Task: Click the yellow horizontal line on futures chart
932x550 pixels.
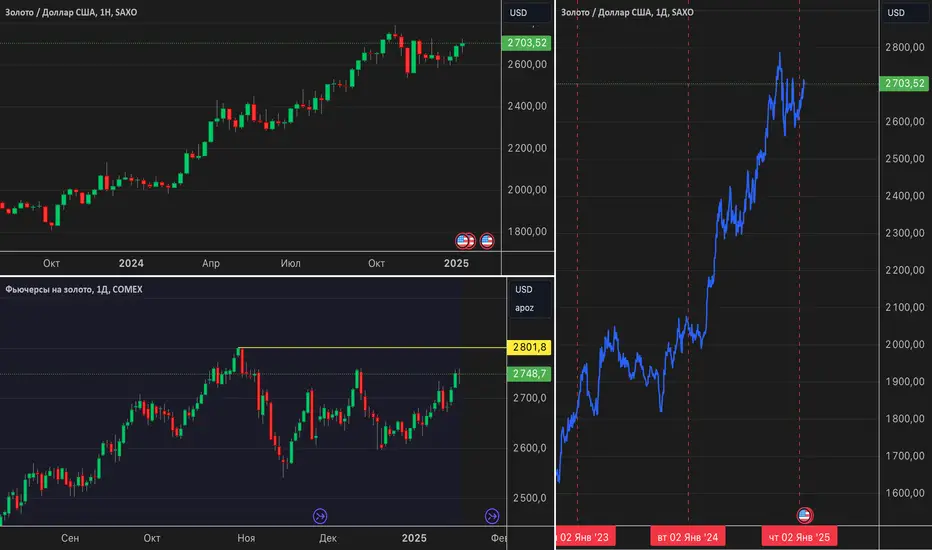Action: coord(370,347)
